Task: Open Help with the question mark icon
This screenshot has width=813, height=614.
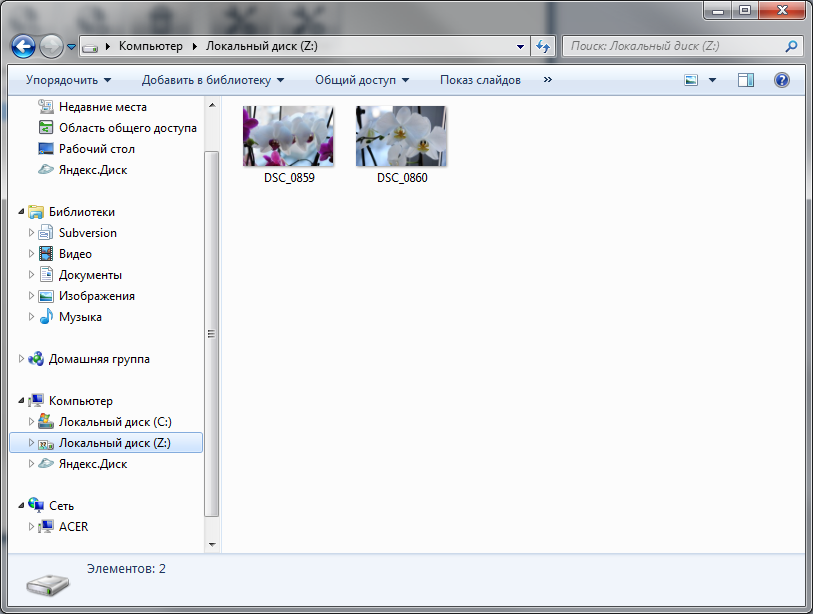Action: (x=781, y=80)
